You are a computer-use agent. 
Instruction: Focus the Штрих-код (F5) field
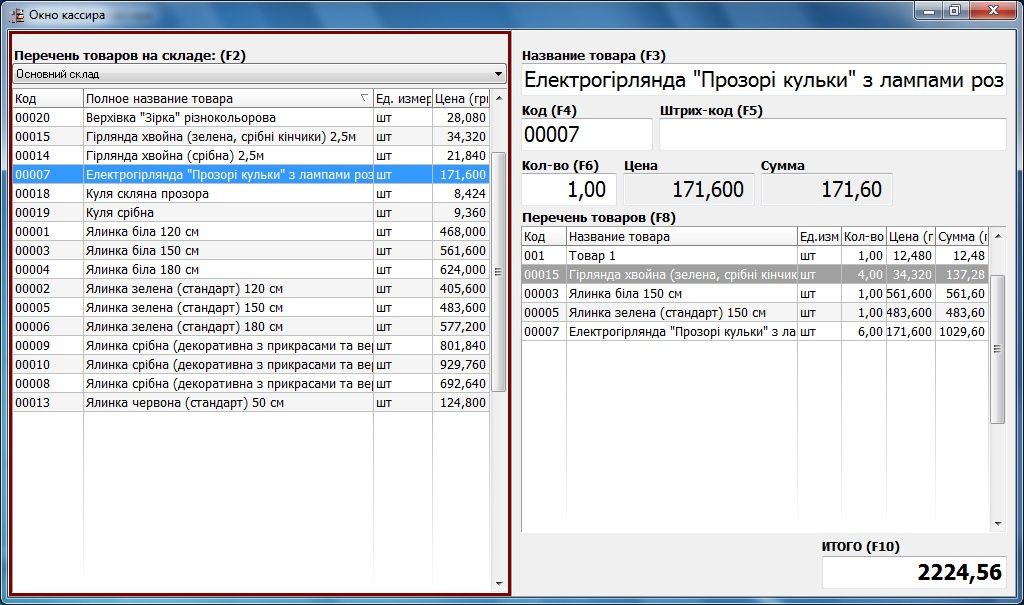(833, 135)
